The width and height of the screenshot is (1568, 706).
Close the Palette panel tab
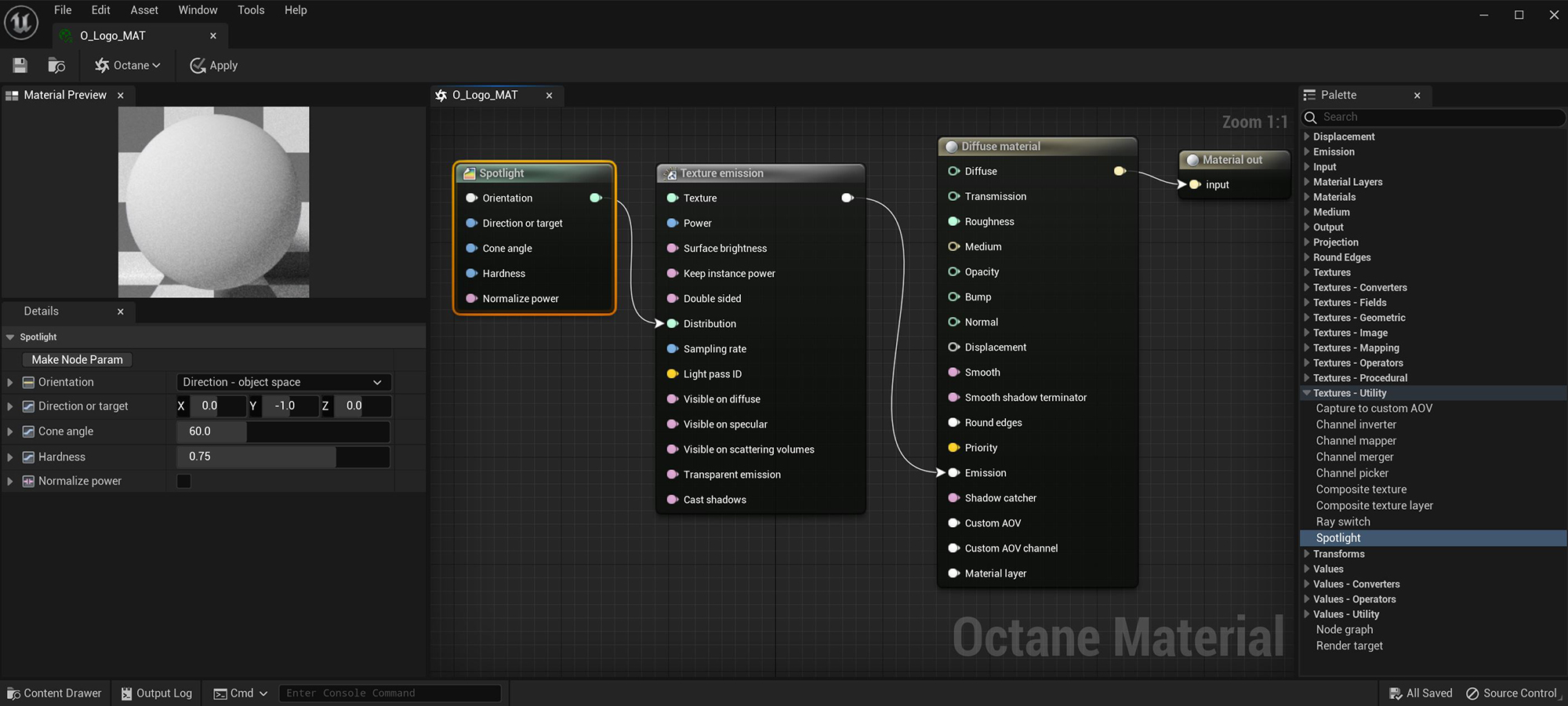[1417, 96]
